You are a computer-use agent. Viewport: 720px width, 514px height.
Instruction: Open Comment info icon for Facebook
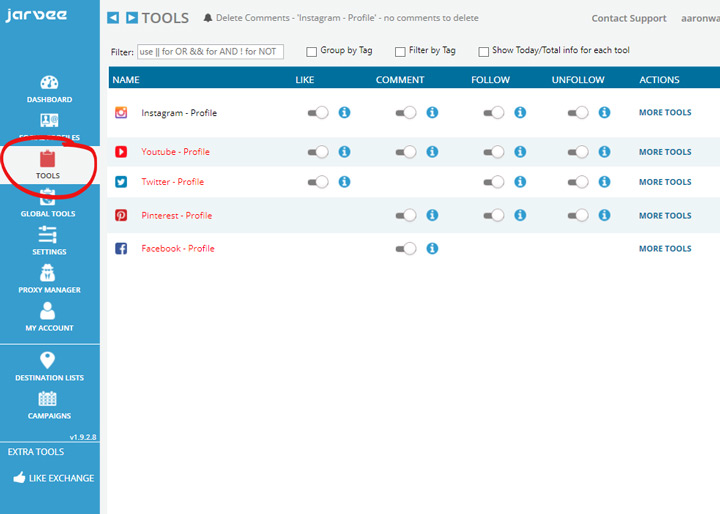tap(432, 249)
